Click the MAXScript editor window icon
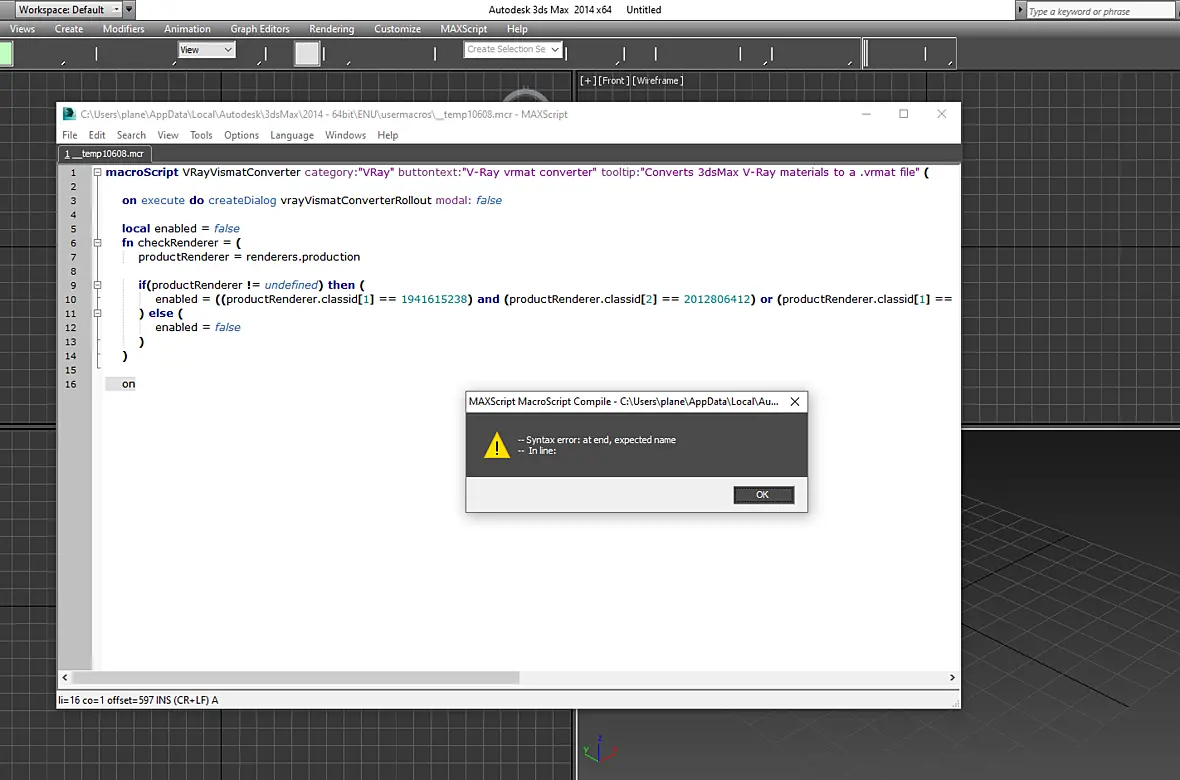The width and height of the screenshot is (1180, 780). pos(69,114)
